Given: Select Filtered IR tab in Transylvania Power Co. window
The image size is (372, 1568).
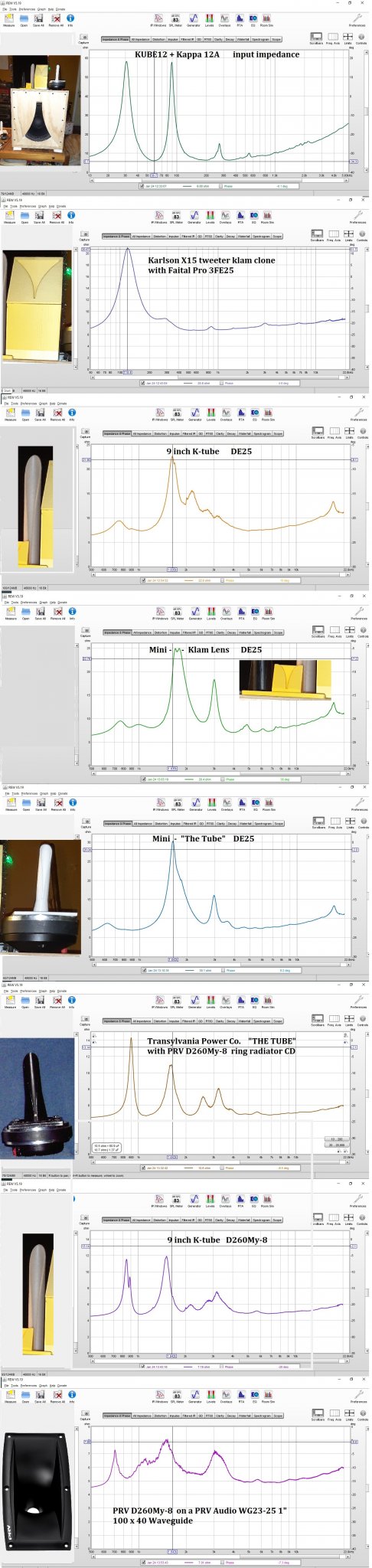Looking at the screenshot, I should click(188, 1021).
